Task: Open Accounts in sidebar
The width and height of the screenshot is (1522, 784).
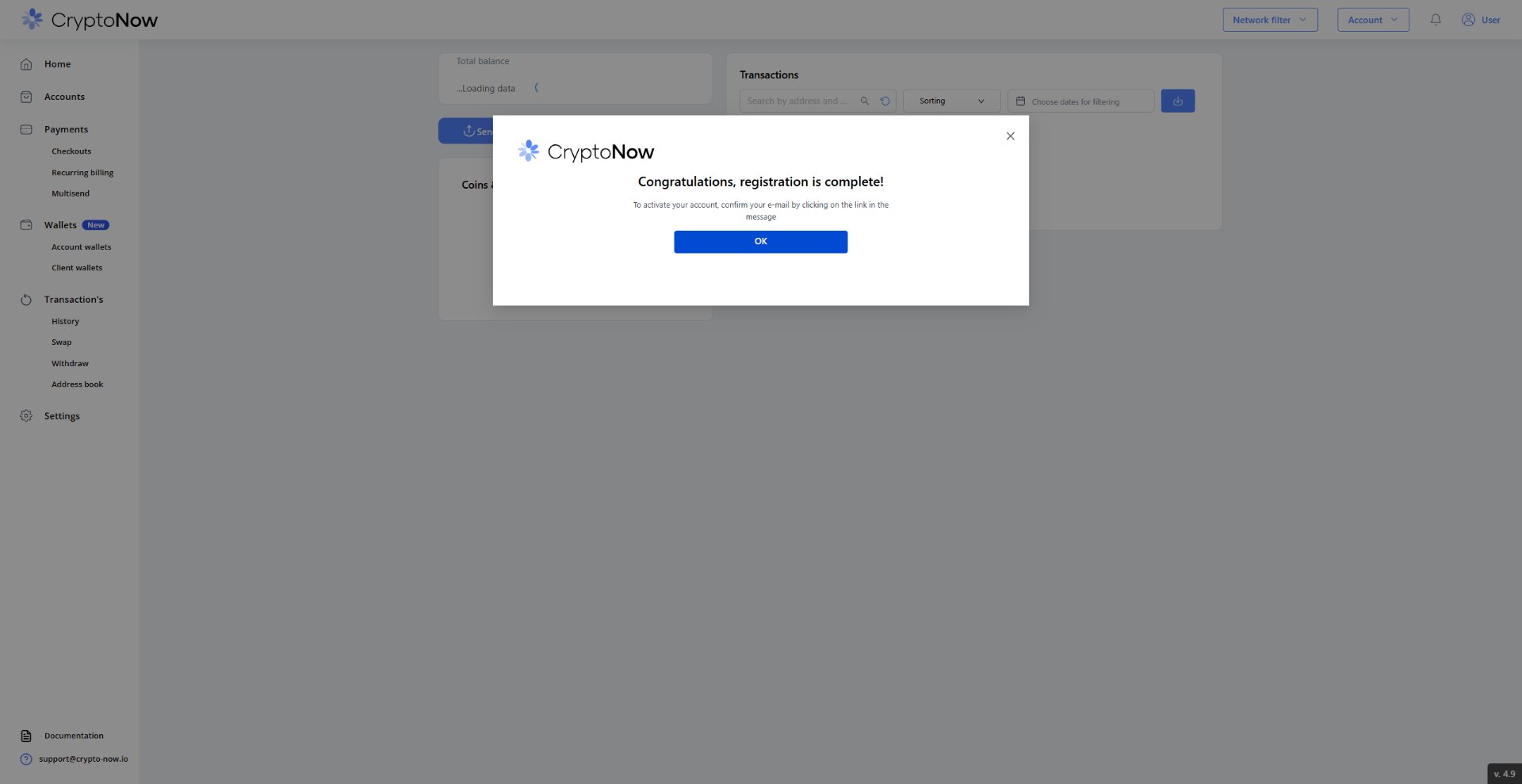Action: pos(64,97)
